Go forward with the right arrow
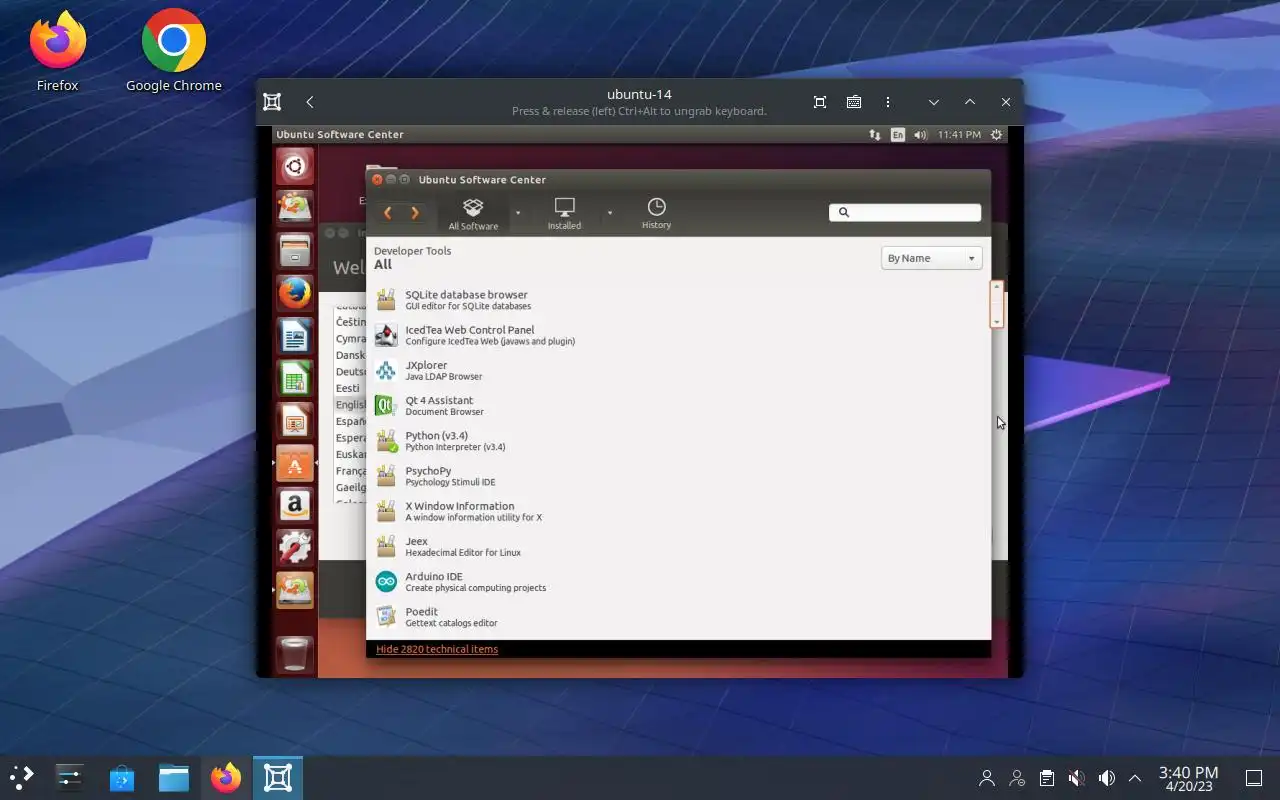 click(x=414, y=213)
